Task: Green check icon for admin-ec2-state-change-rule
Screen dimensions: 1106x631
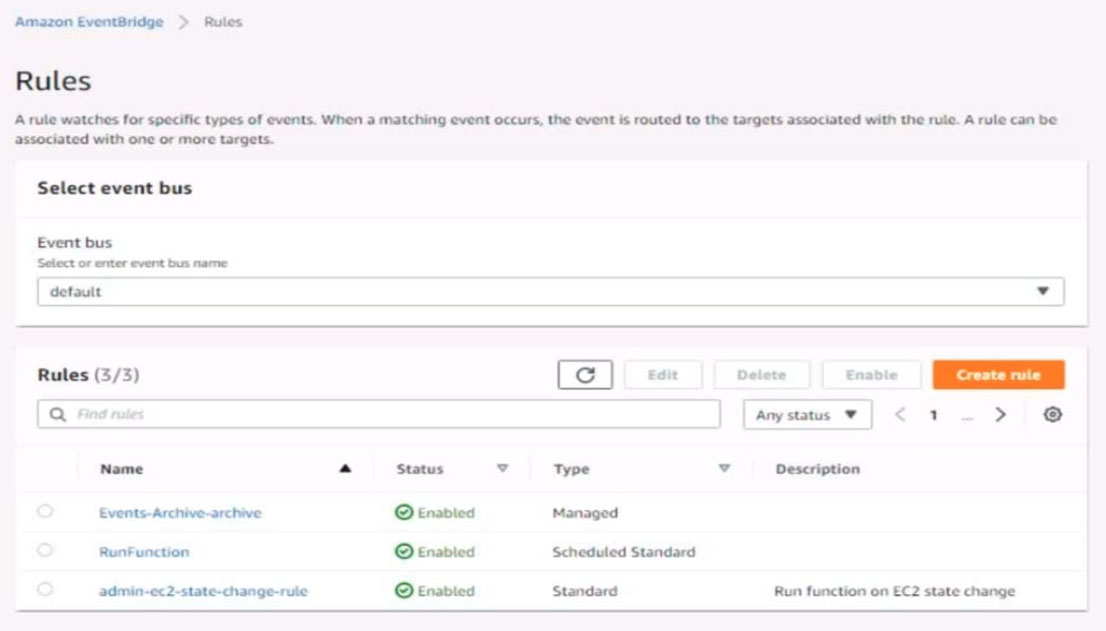Action: coord(403,591)
